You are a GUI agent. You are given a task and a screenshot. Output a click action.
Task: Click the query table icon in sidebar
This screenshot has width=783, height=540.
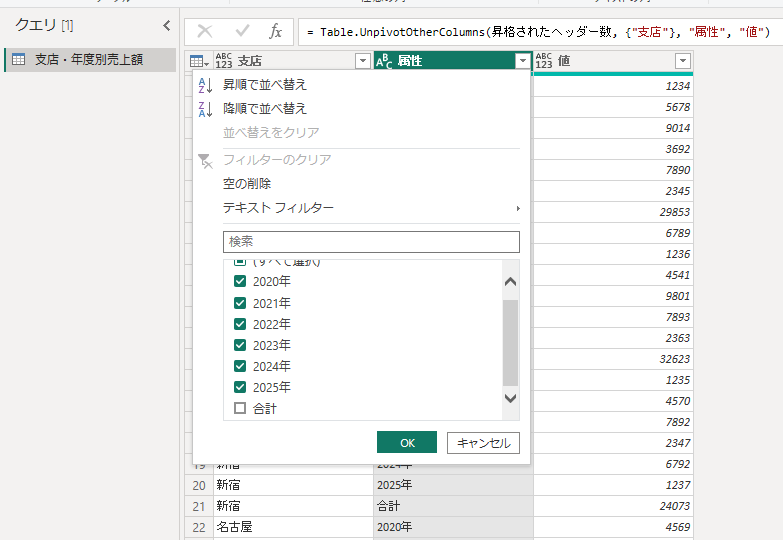tap(18, 59)
